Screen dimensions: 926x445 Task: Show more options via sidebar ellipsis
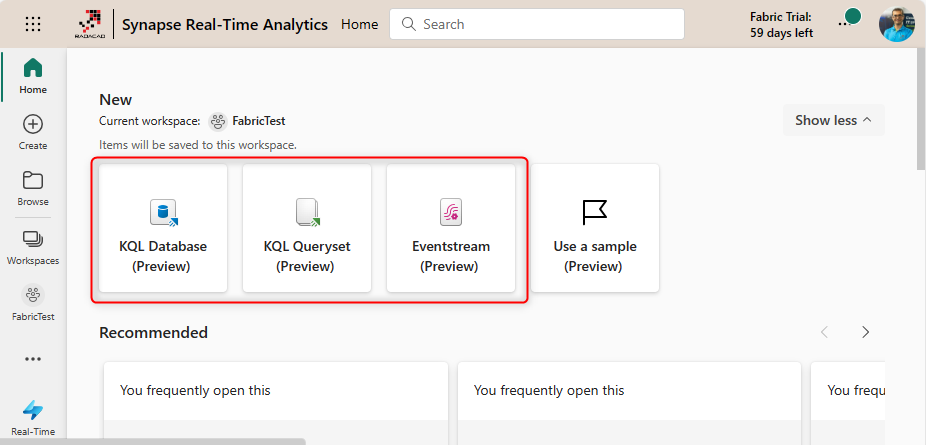click(x=33, y=359)
